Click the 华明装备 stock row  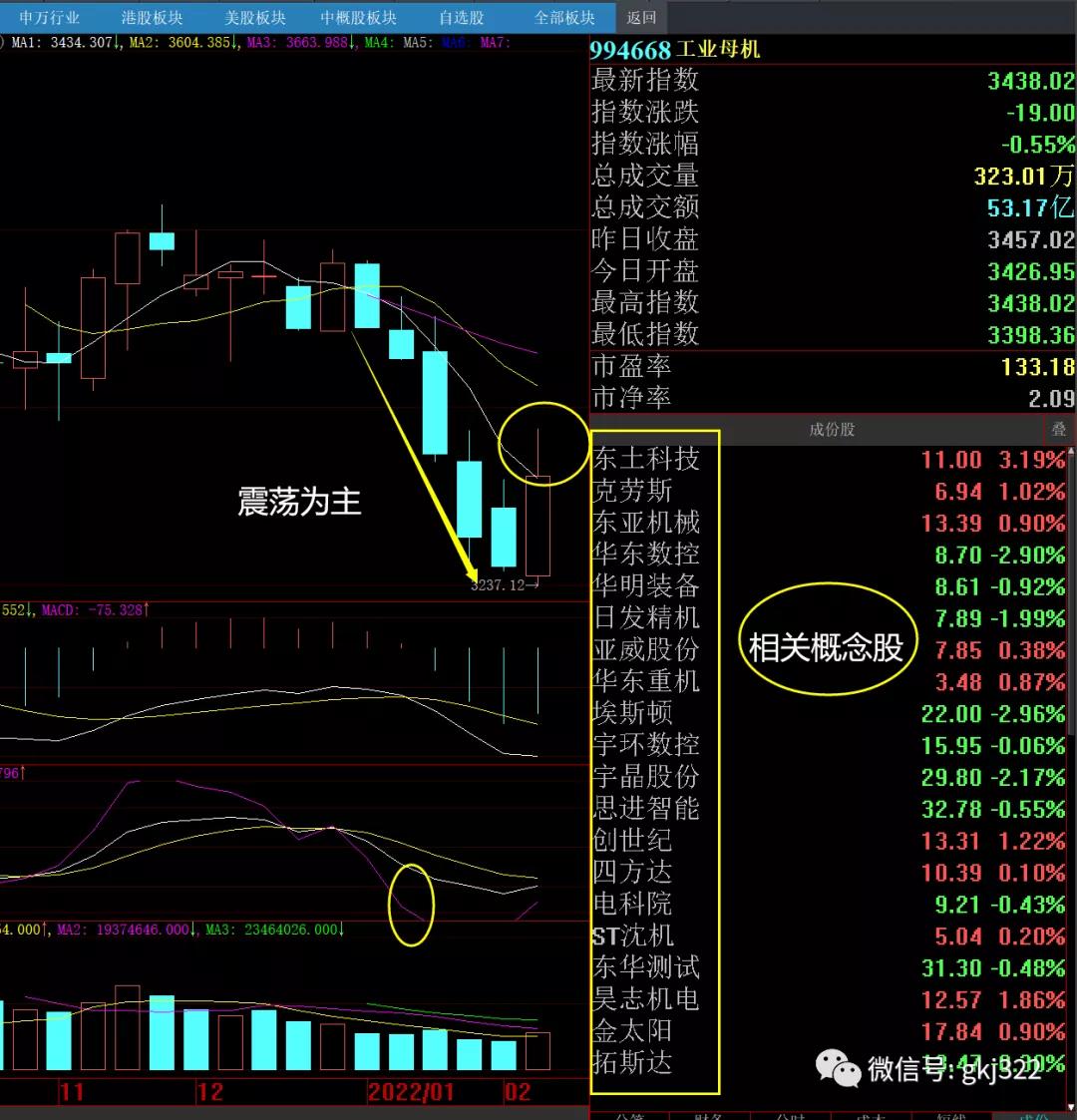[829, 586]
